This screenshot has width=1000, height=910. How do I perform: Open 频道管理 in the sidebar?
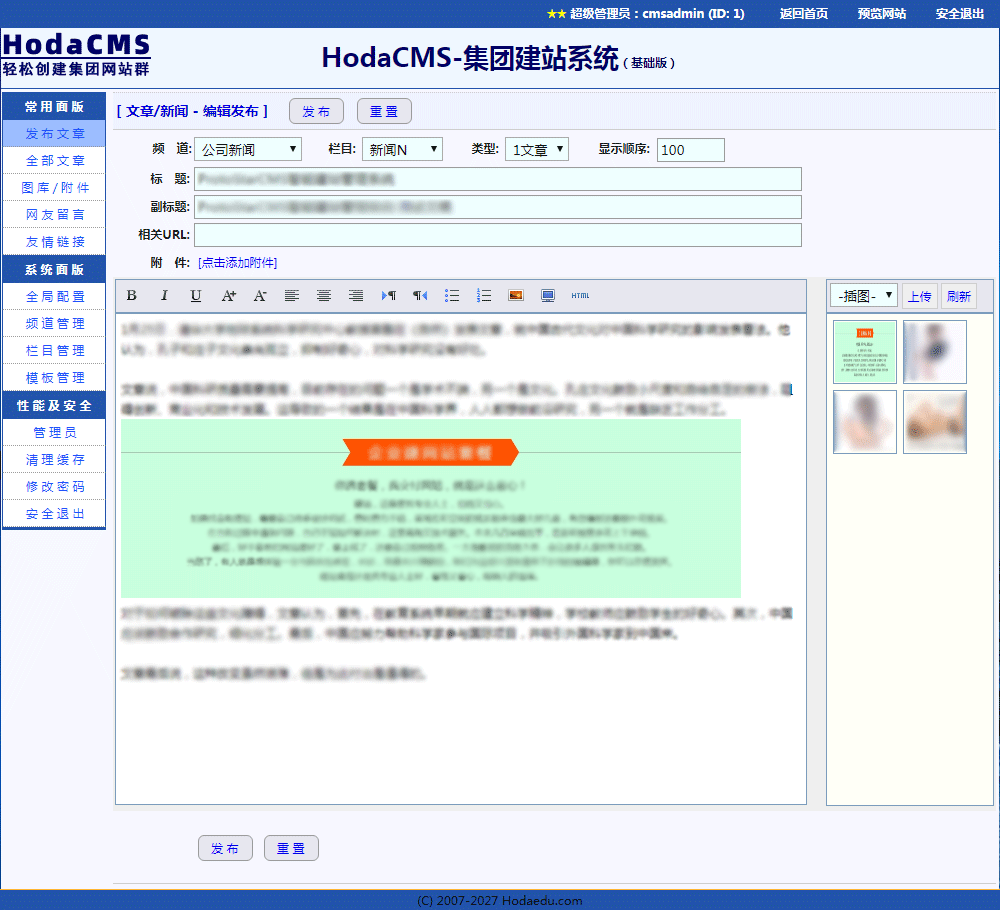pos(55,323)
